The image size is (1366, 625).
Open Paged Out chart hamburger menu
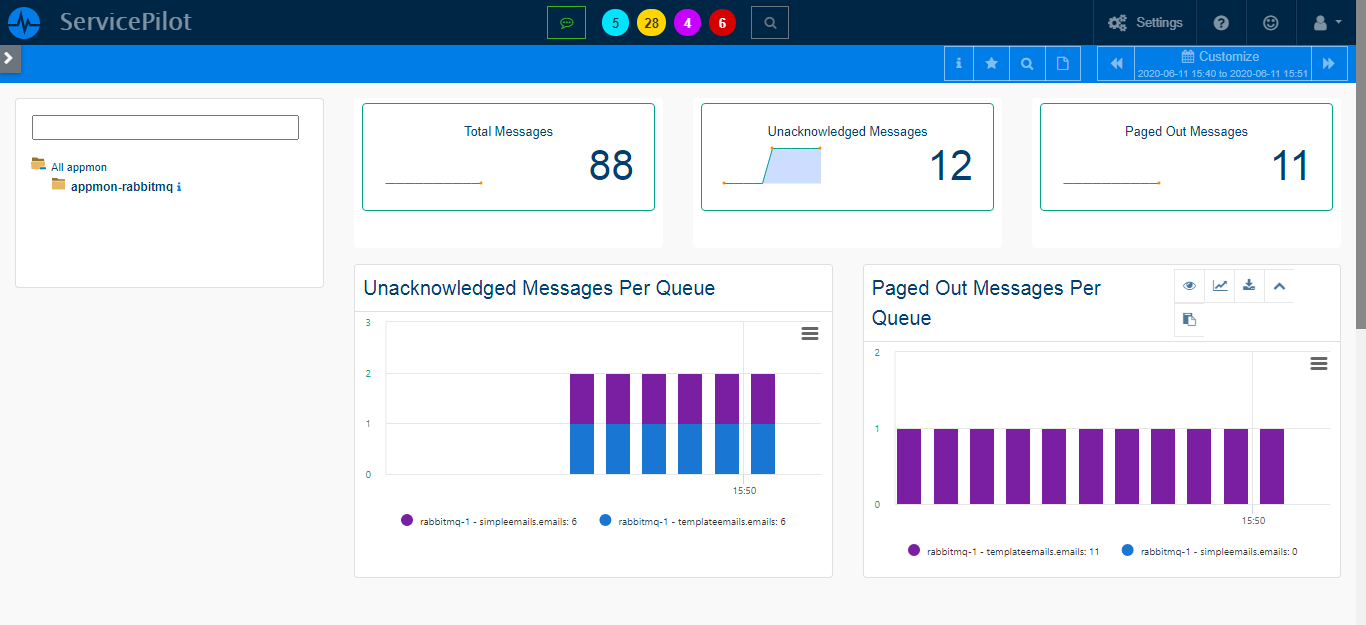pos(1319,363)
